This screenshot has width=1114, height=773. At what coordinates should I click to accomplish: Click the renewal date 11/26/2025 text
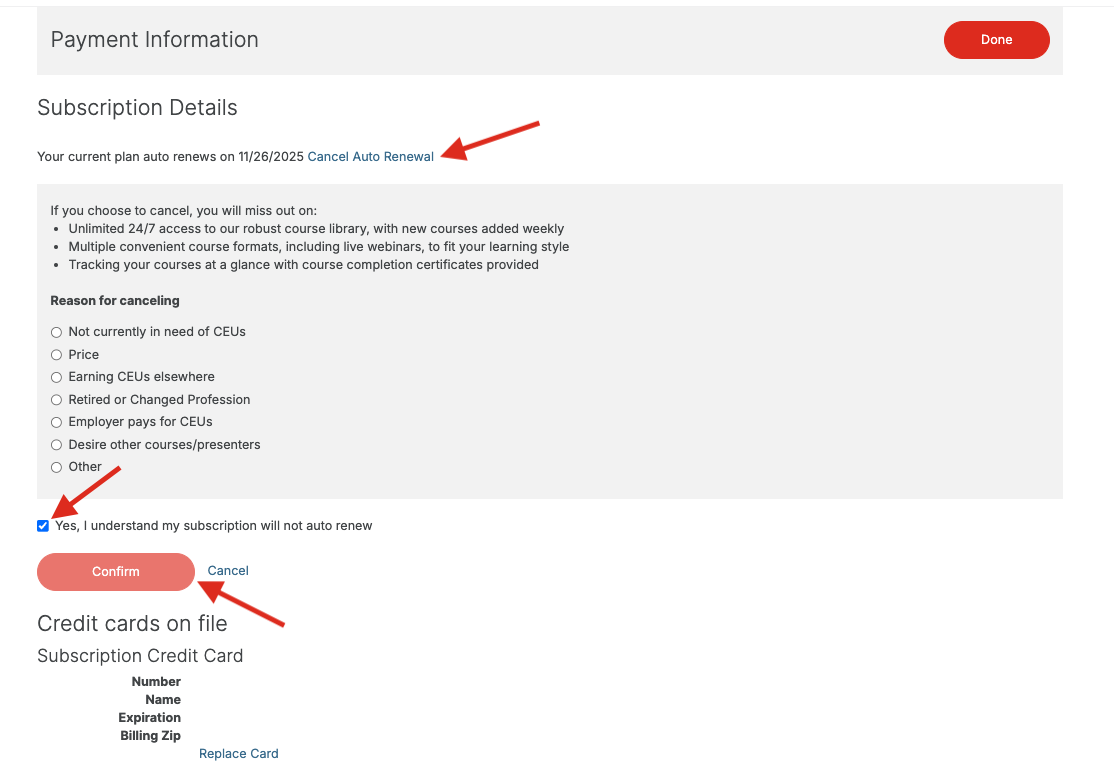(x=270, y=156)
